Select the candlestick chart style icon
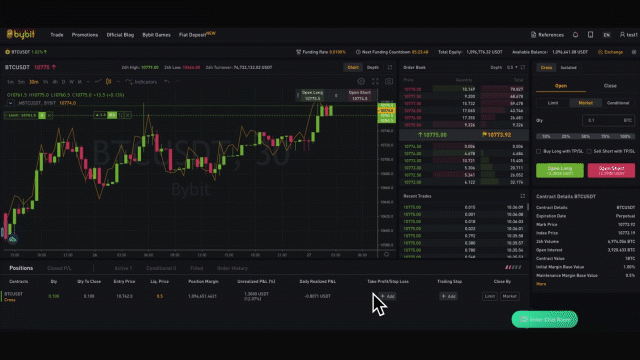Screen dimensions: 640x360 pyautogui.click(x=109, y=82)
